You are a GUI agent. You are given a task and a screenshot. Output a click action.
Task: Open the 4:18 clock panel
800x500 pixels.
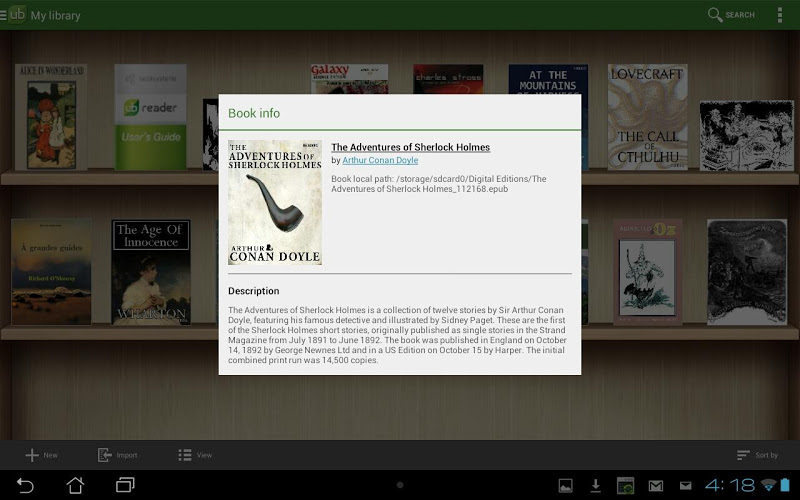click(730, 485)
